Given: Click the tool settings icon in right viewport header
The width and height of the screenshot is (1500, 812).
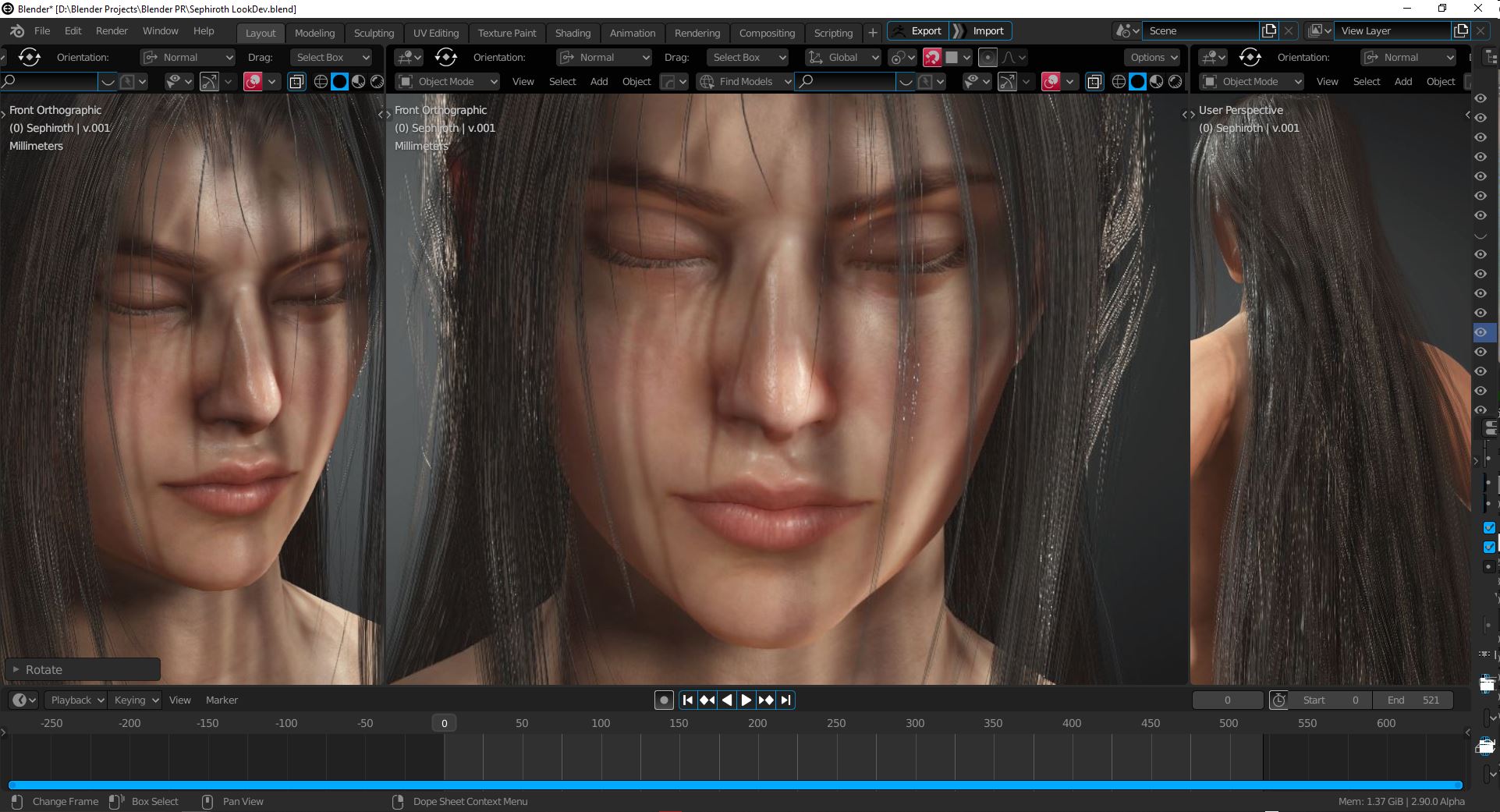Looking at the screenshot, I should tap(1250, 57).
